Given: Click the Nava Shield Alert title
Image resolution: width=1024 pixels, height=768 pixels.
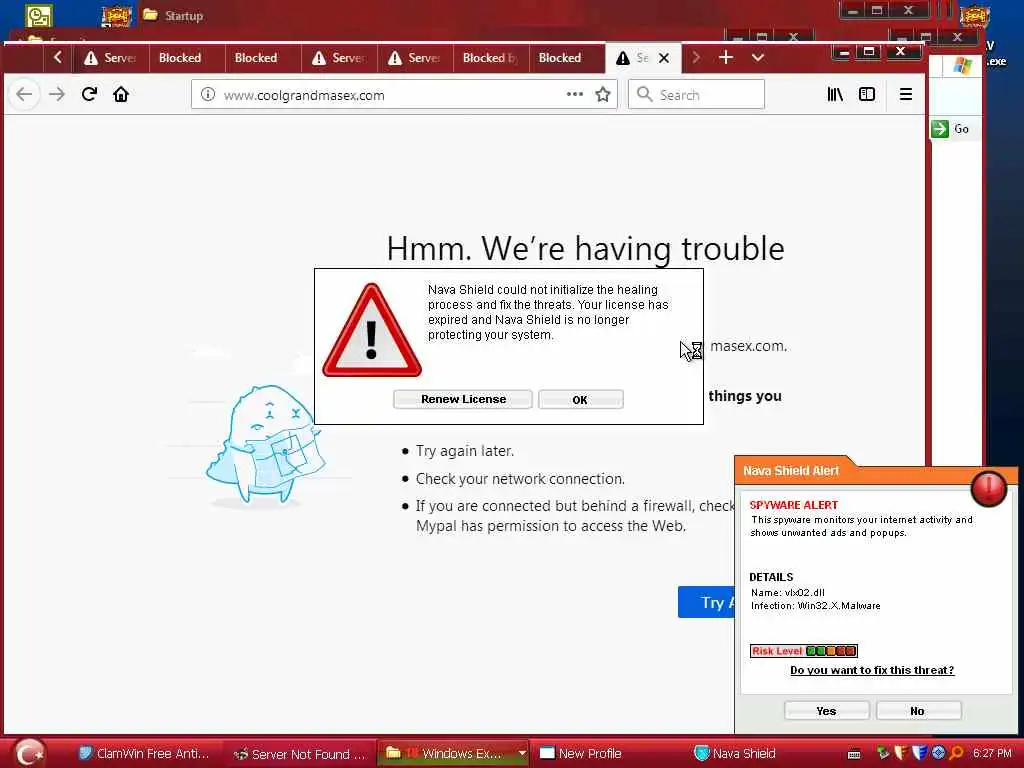Looking at the screenshot, I should [791, 471].
